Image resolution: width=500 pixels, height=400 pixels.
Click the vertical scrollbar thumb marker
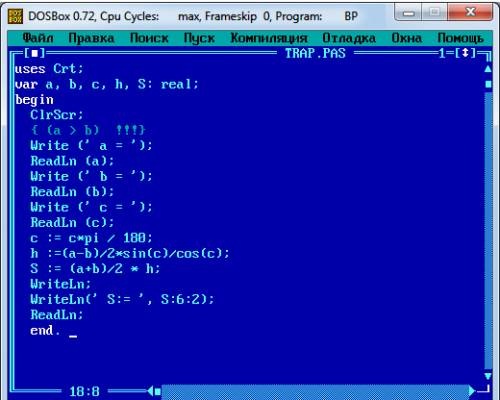point(488,84)
